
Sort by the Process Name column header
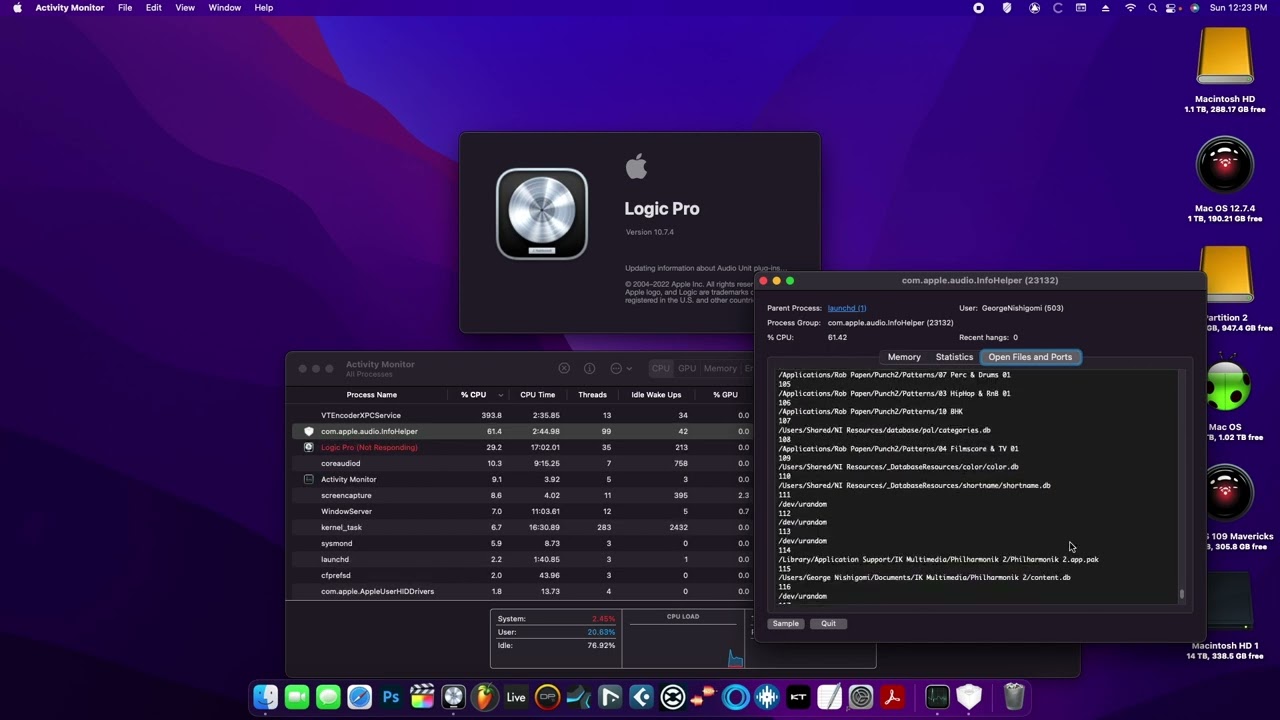tap(372, 395)
